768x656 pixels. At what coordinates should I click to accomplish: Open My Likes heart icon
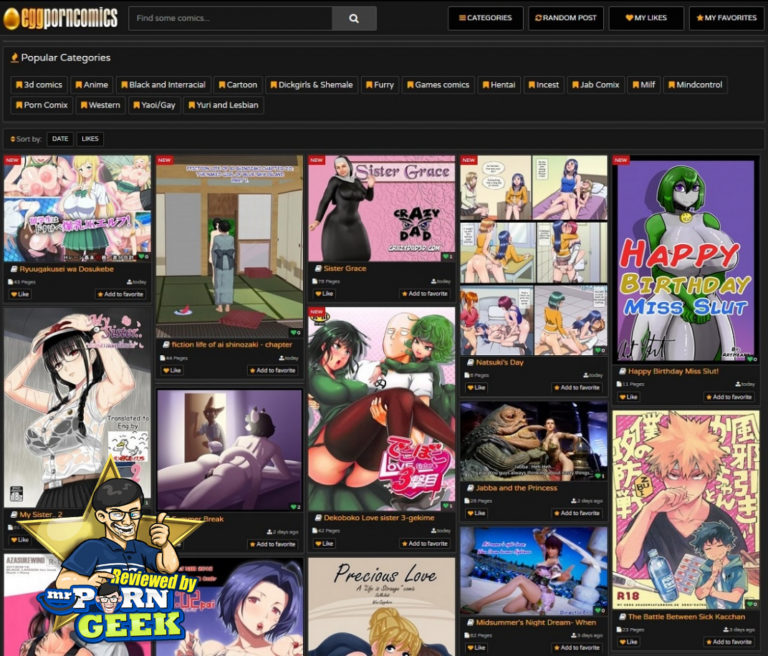point(629,18)
